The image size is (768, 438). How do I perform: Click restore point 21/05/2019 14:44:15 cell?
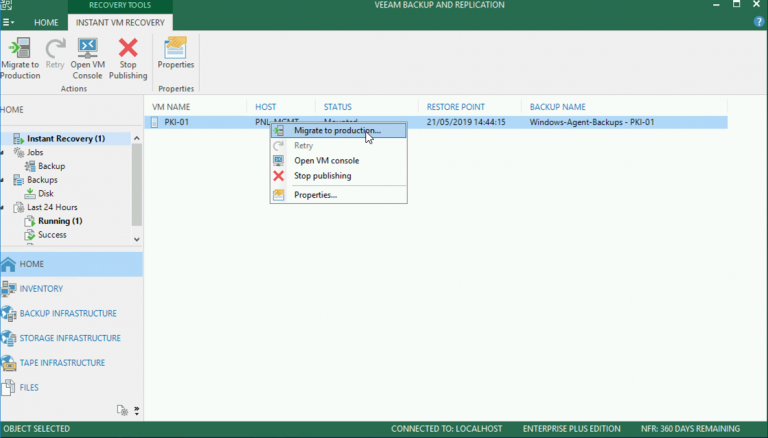pos(466,122)
